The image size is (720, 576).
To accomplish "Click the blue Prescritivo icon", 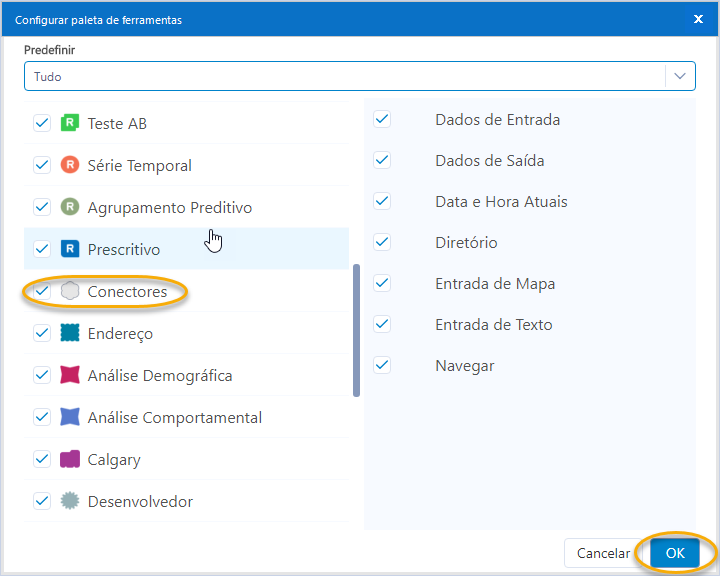I will 70,250.
